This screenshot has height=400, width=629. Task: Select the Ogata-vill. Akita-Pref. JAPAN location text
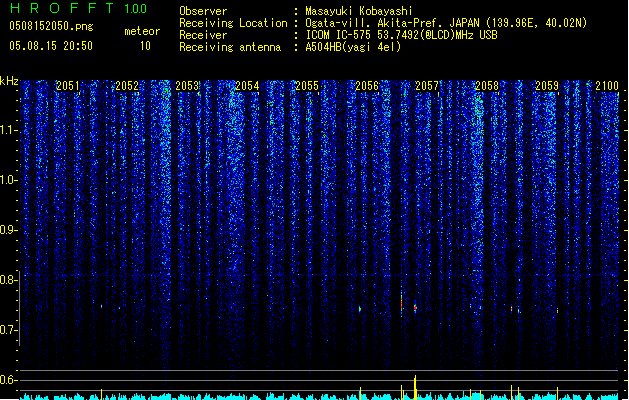click(446, 23)
